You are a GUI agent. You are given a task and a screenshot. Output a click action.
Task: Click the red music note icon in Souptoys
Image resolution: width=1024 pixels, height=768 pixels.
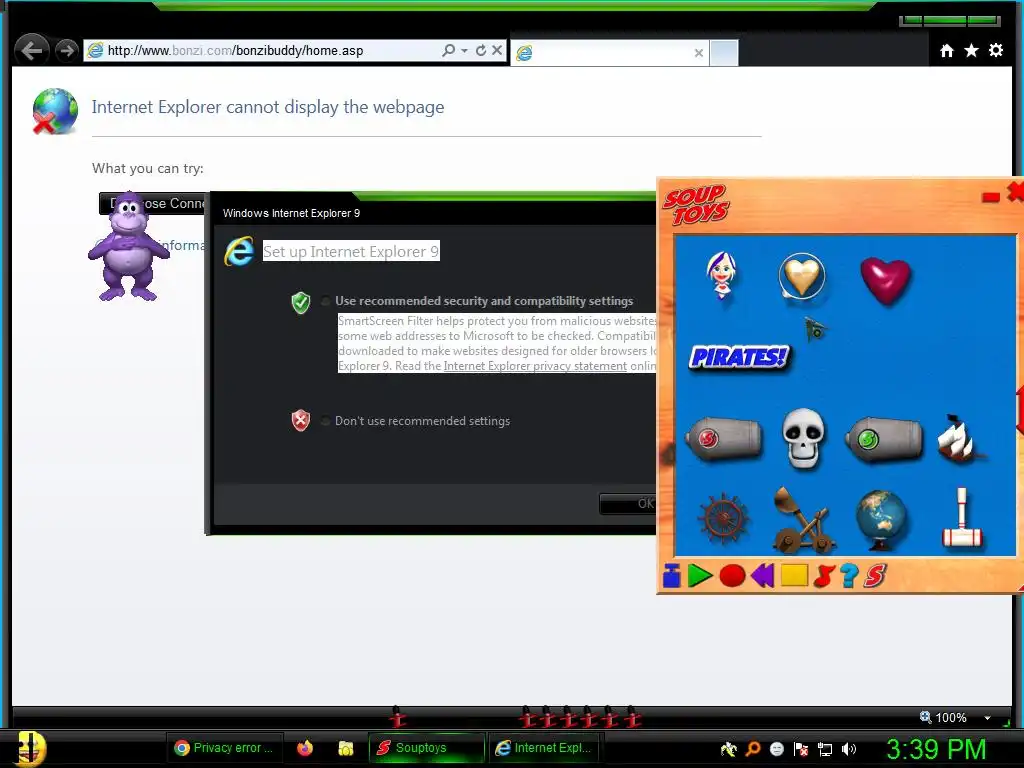click(824, 576)
